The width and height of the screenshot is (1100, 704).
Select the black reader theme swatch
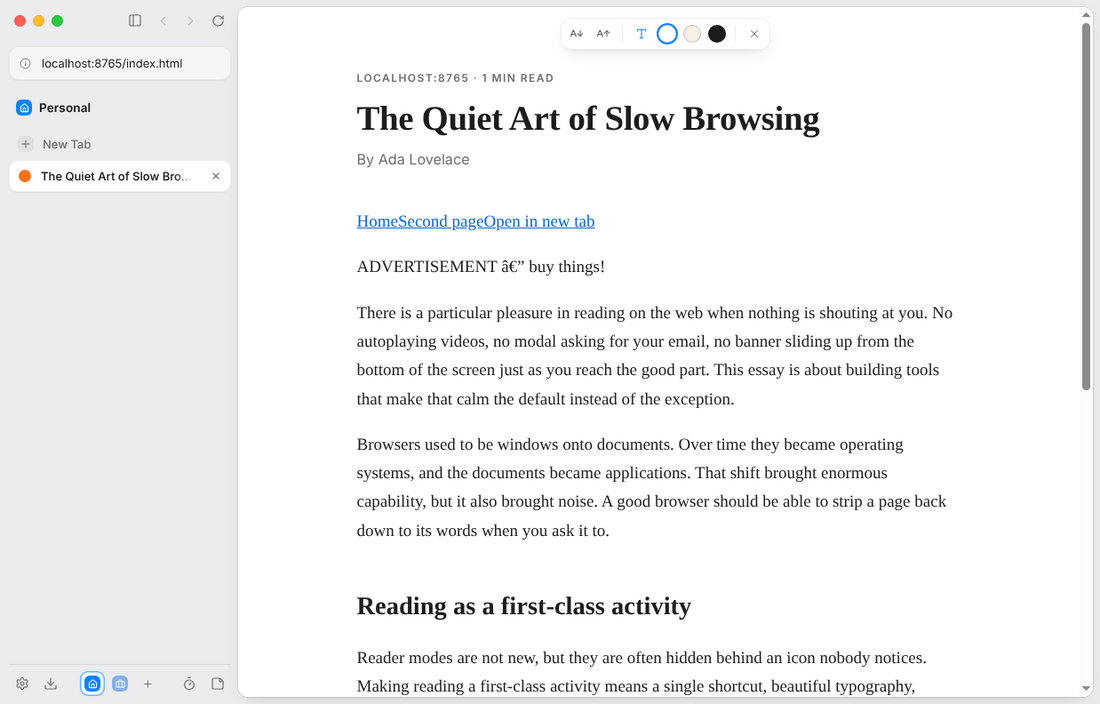click(717, 34)
